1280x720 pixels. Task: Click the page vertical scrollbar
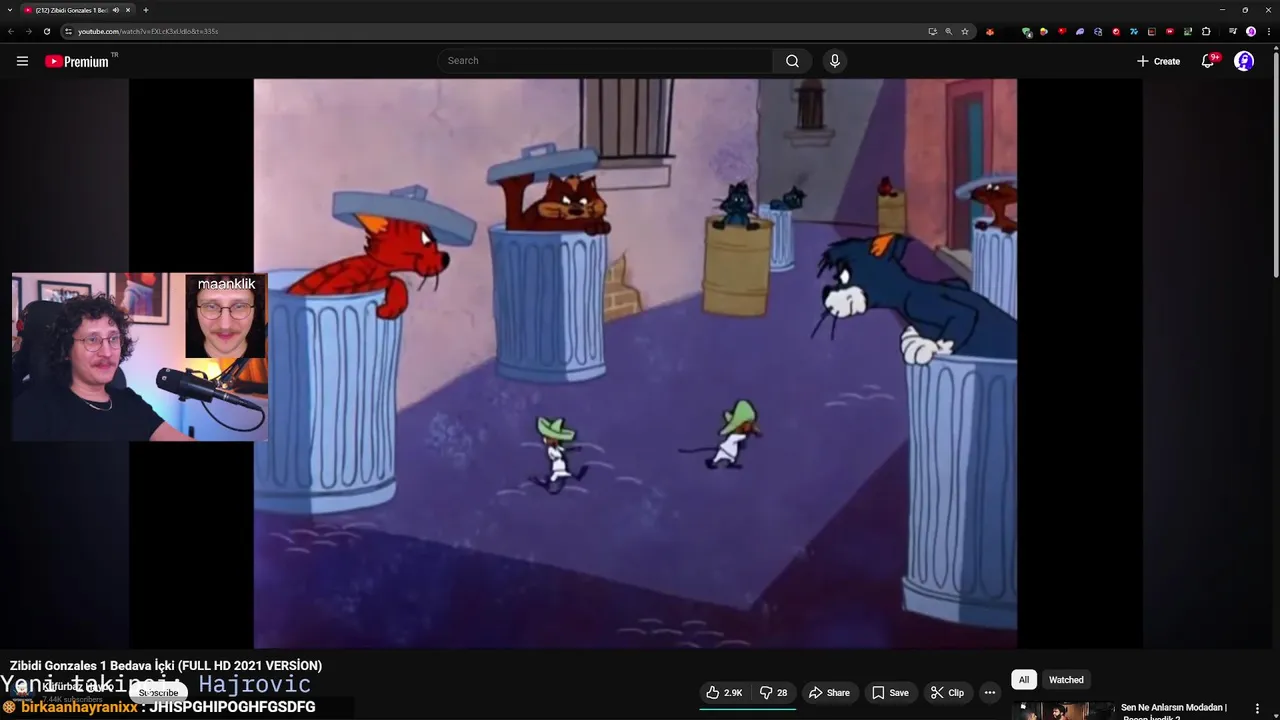point(1276,165)
